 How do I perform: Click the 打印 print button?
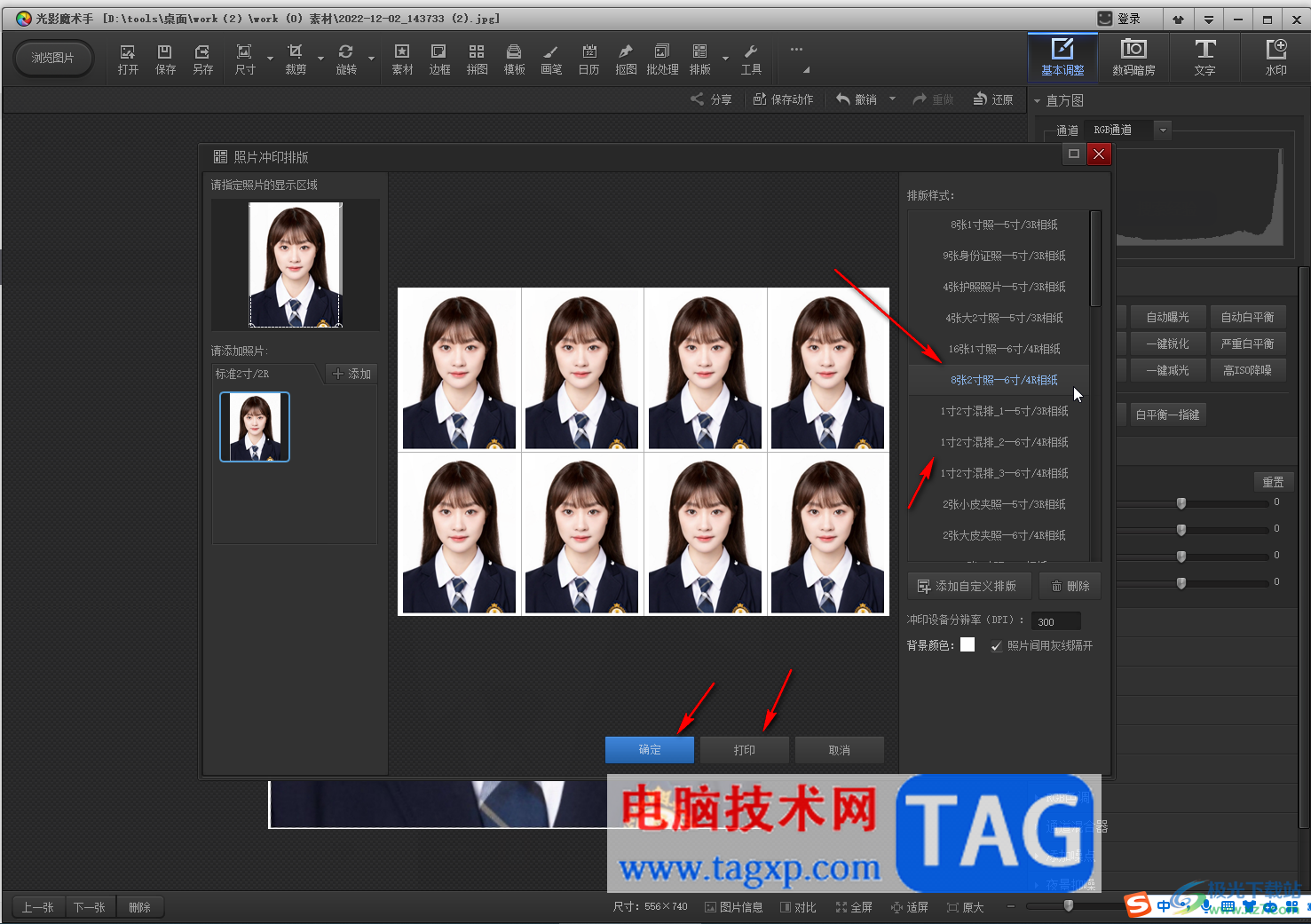[x=744, y=750]
